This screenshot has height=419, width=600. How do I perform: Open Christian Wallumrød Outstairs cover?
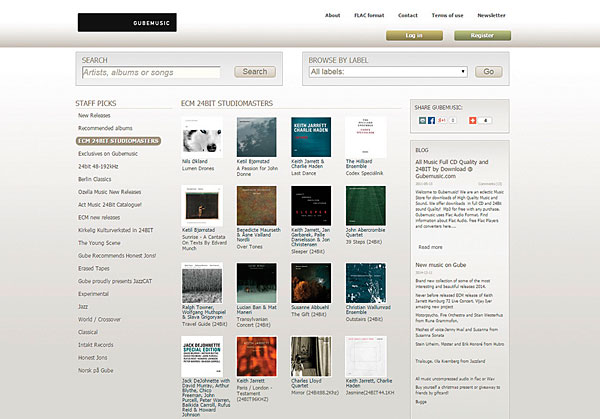(x=366, y=283)
